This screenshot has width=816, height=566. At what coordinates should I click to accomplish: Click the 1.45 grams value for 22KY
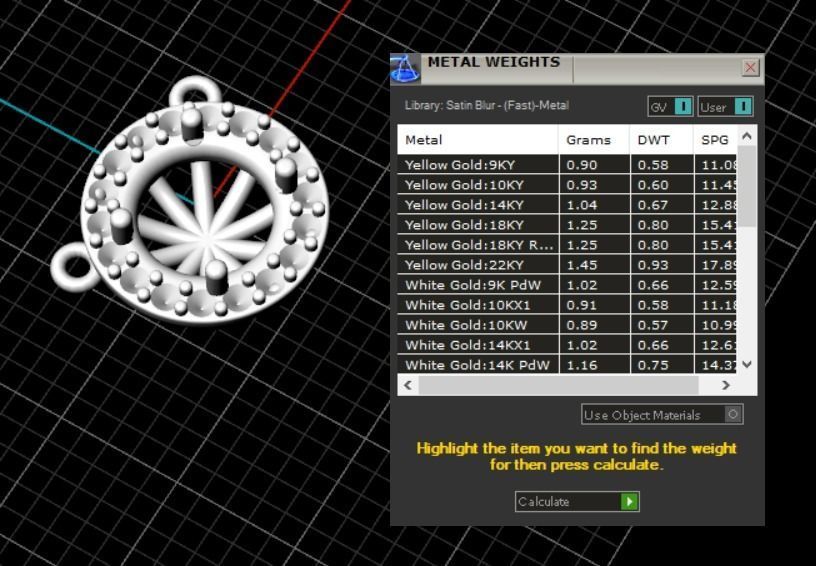(x=581, y=265)
